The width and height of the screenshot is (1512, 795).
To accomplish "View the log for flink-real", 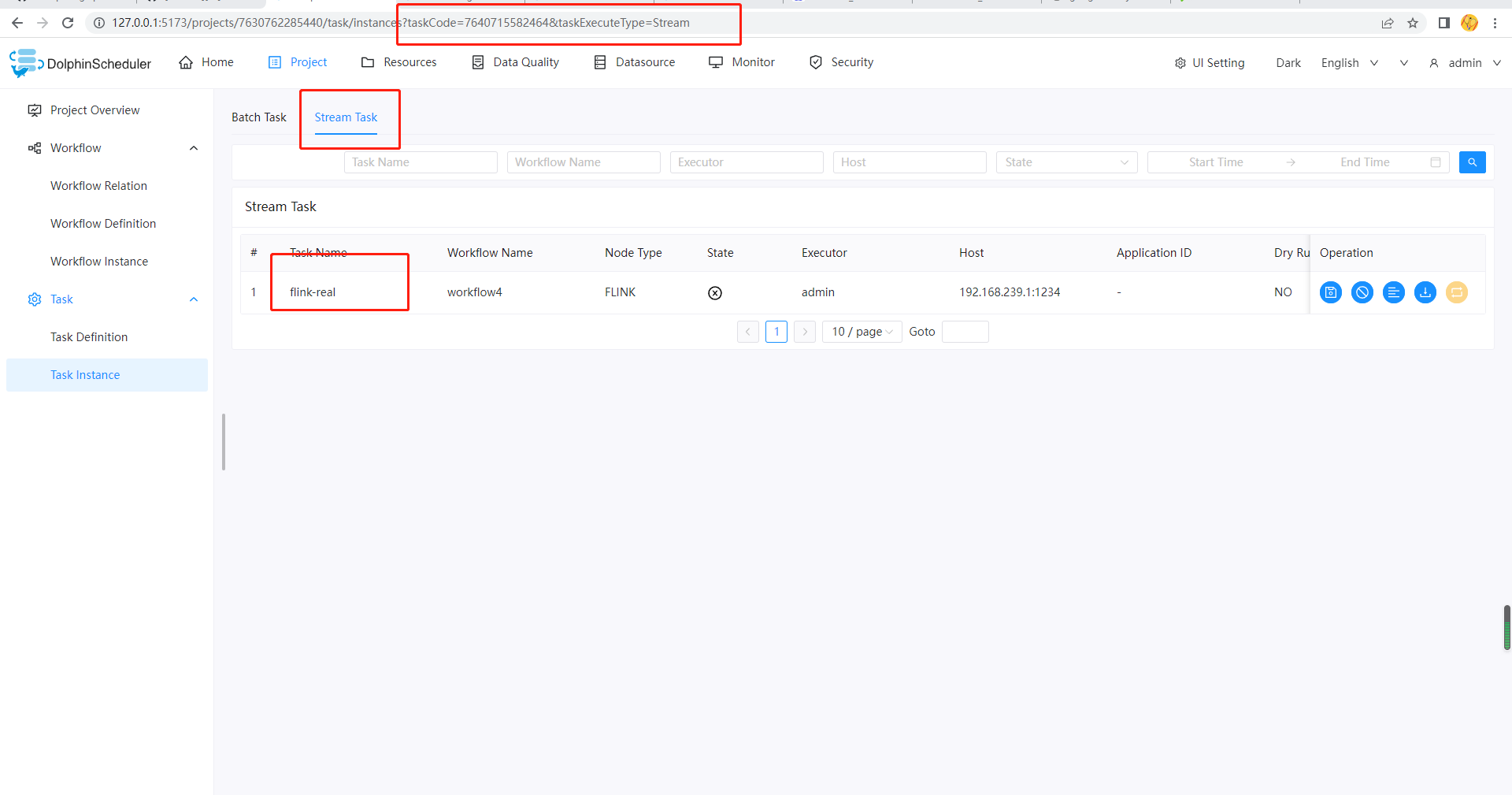I will pos(1394,292).
